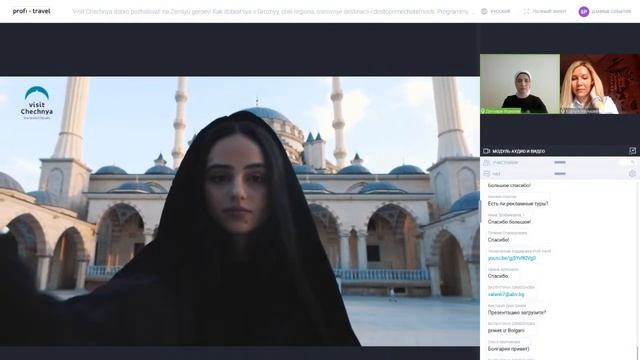
Task: Click the camera icon in audio-video module bar
Action: pos(486,151)
